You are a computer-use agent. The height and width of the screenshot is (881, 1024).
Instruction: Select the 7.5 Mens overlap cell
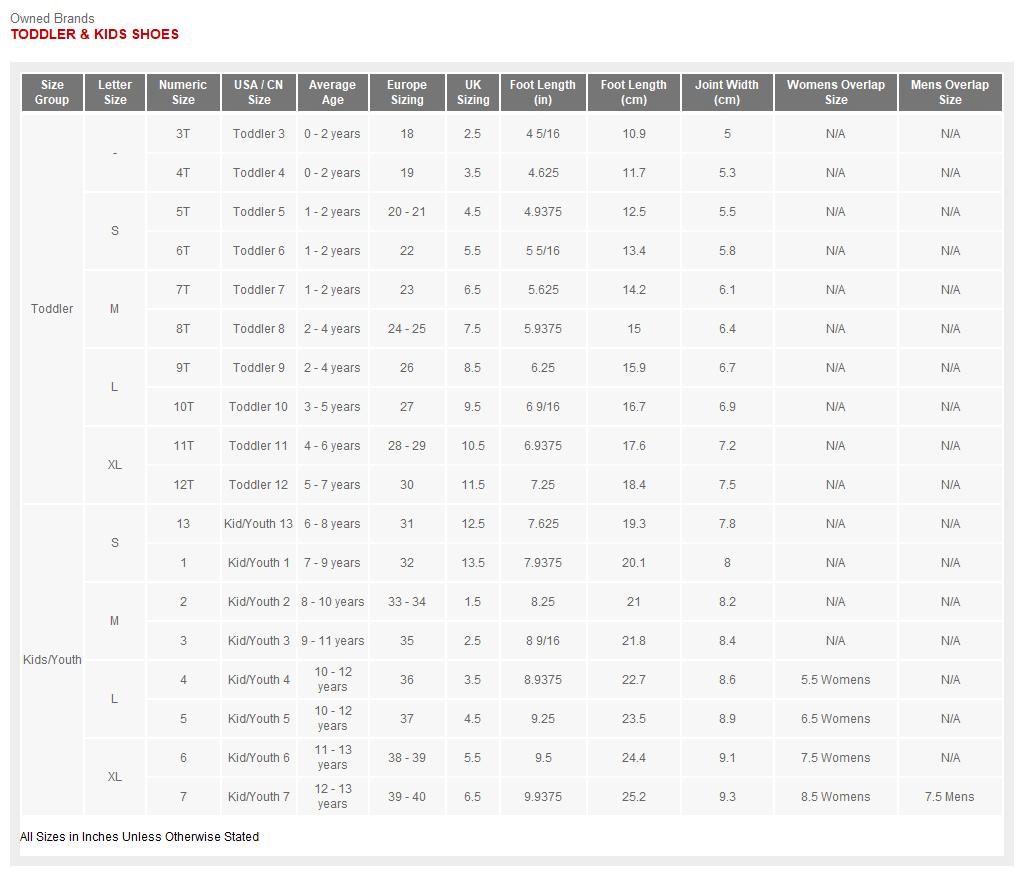point(950,797)
